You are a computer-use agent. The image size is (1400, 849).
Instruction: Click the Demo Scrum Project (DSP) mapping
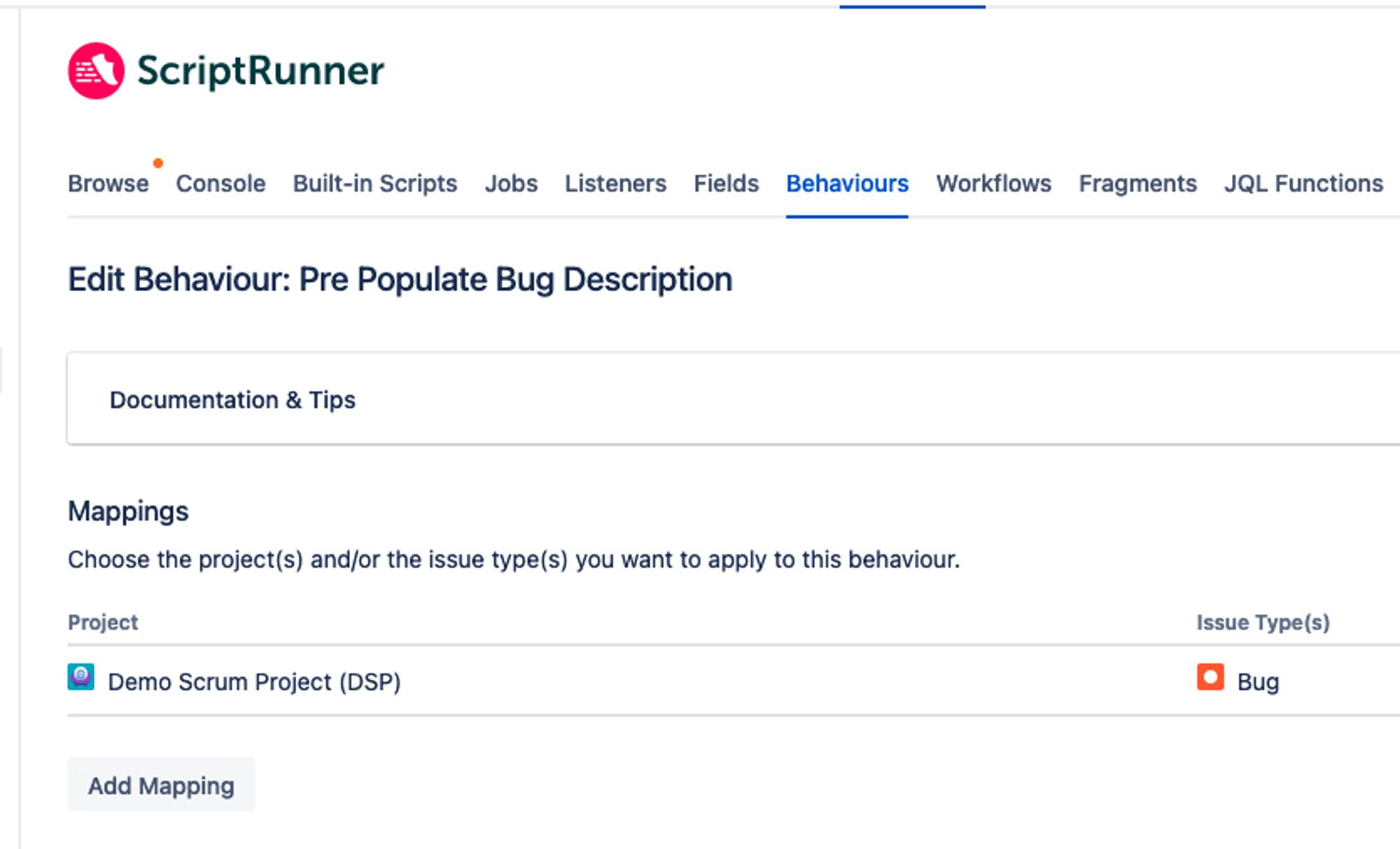pos(254,682)
